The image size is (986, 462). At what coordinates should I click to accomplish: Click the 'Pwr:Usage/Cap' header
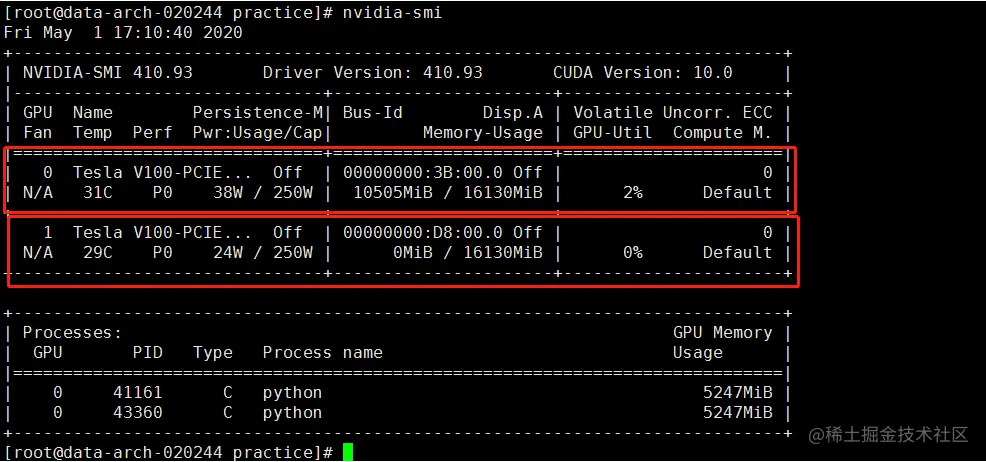pyautogui.click(x=257, y=133)
